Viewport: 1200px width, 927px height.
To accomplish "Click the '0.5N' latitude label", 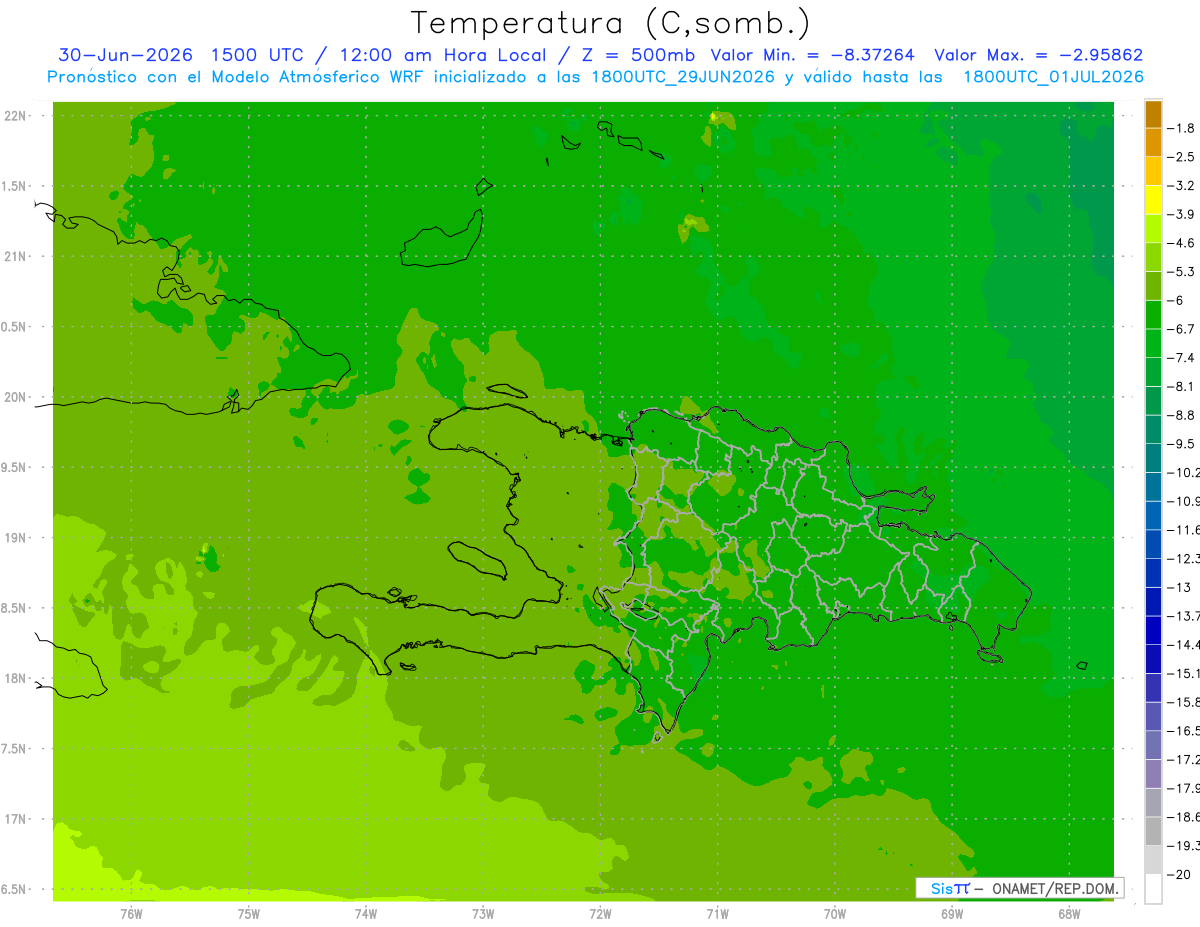I will 15,327.
